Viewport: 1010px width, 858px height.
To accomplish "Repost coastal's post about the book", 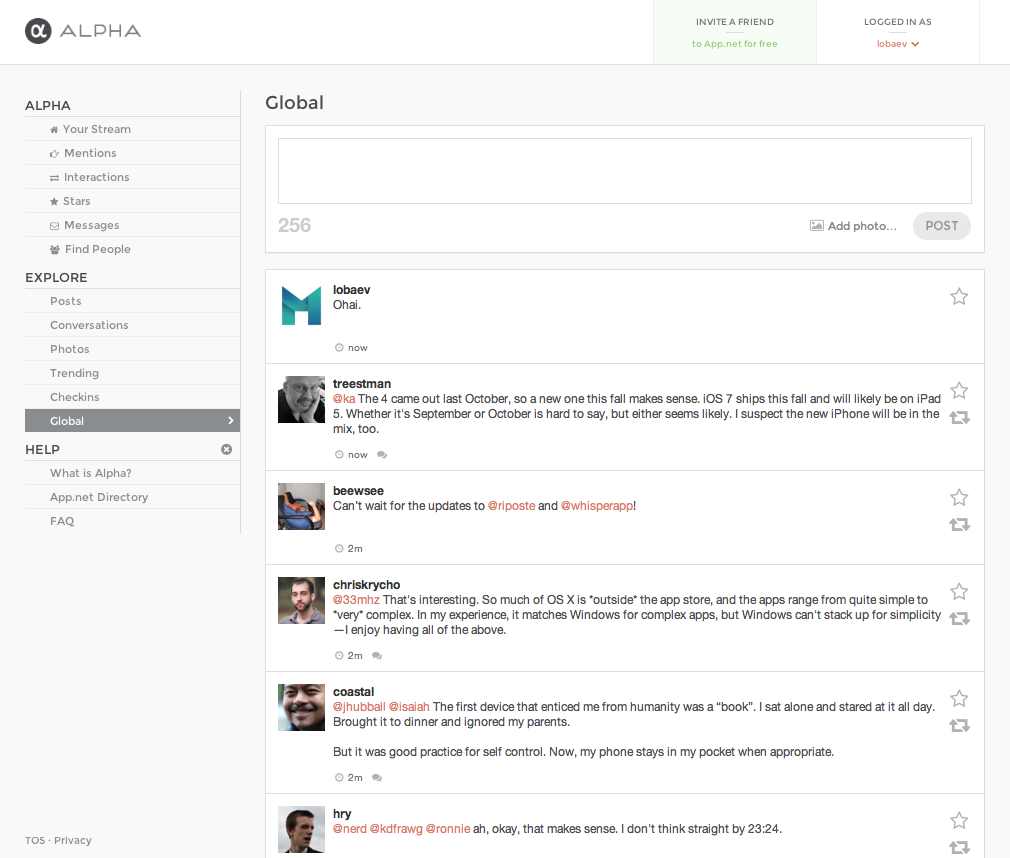I will (959, 726).
